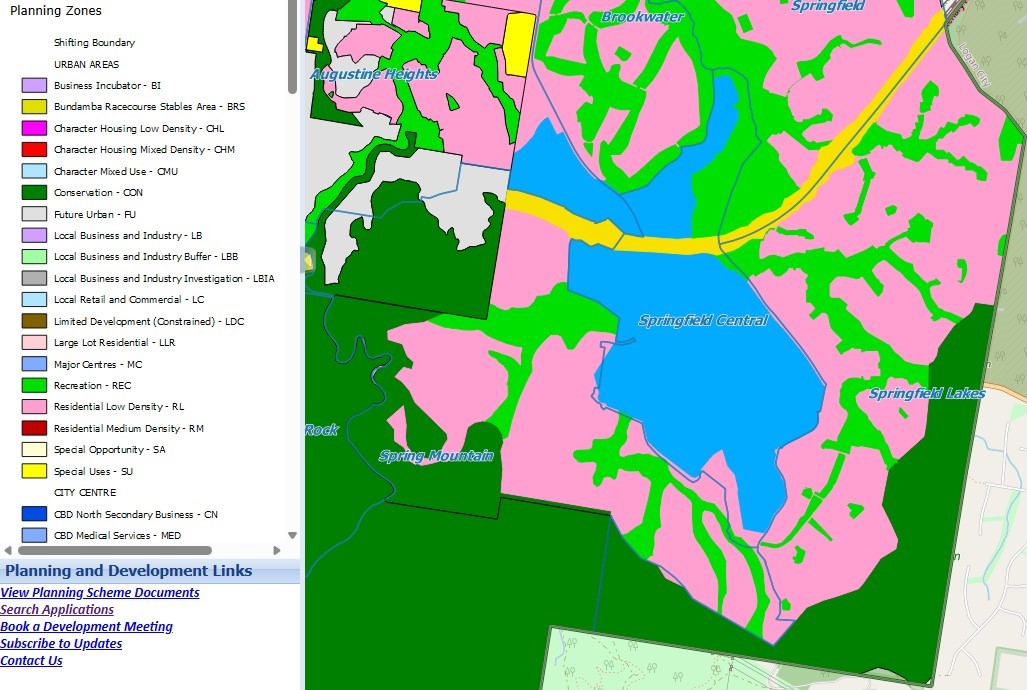Click the legend scroll down arrow
1027x690 pixels.
point(292,536)
